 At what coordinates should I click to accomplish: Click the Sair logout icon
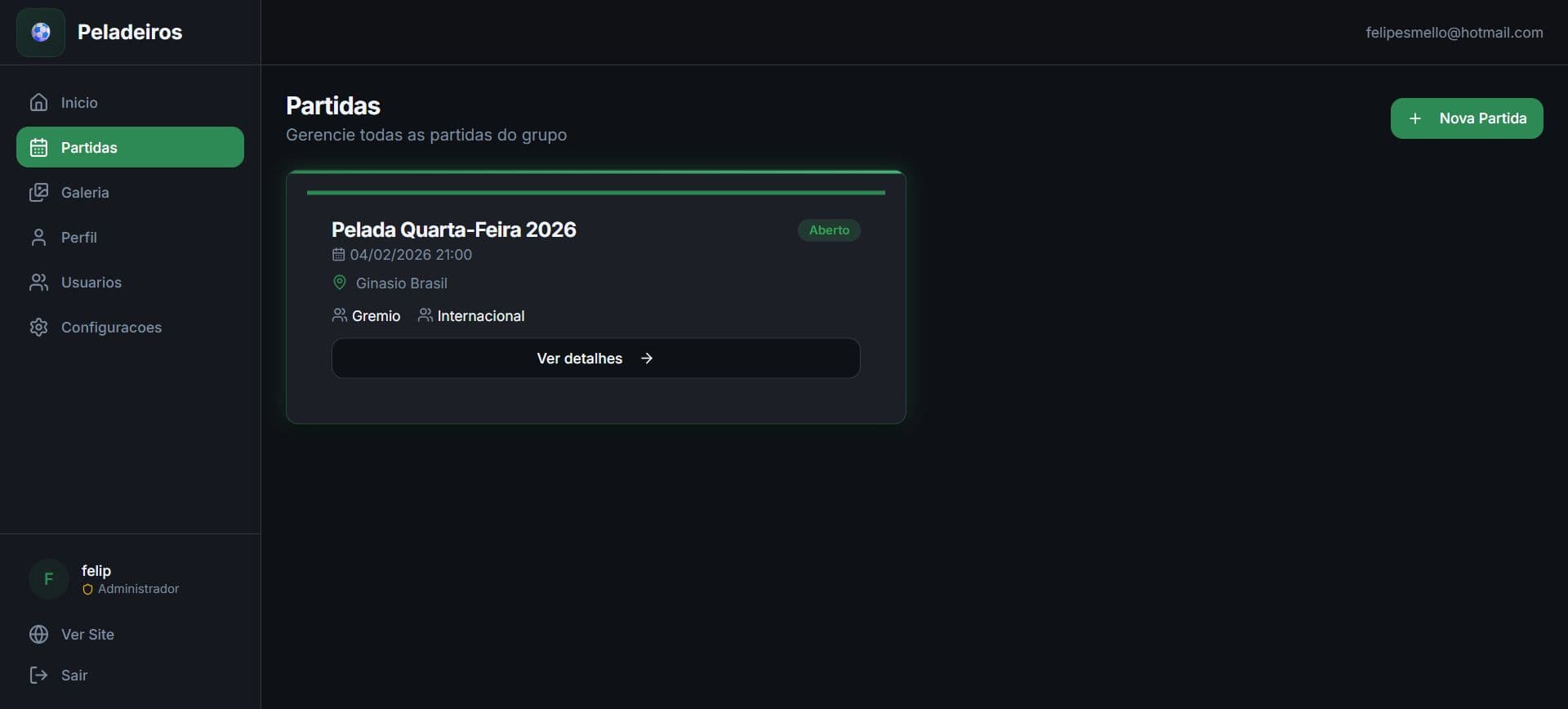pos(38,675)
